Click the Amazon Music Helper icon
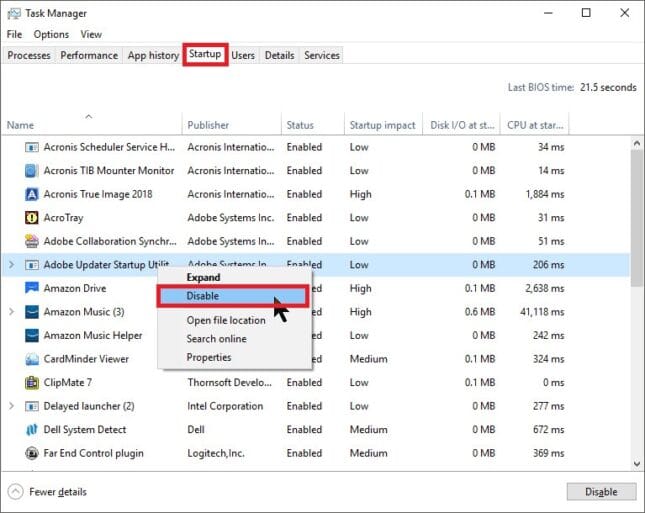The height and width of the screenshot is (513, 645). click(x=32, y=335)
